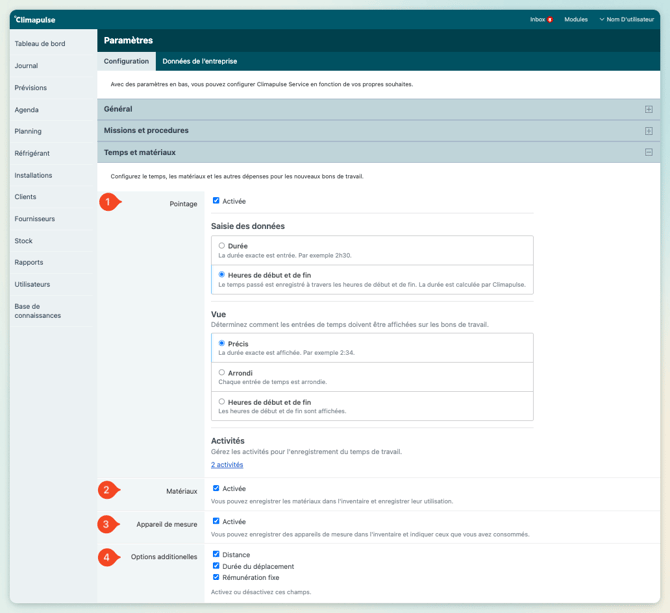Open Modules in the top bar
This screenshot has width=670, height=613.
point(576,19)
